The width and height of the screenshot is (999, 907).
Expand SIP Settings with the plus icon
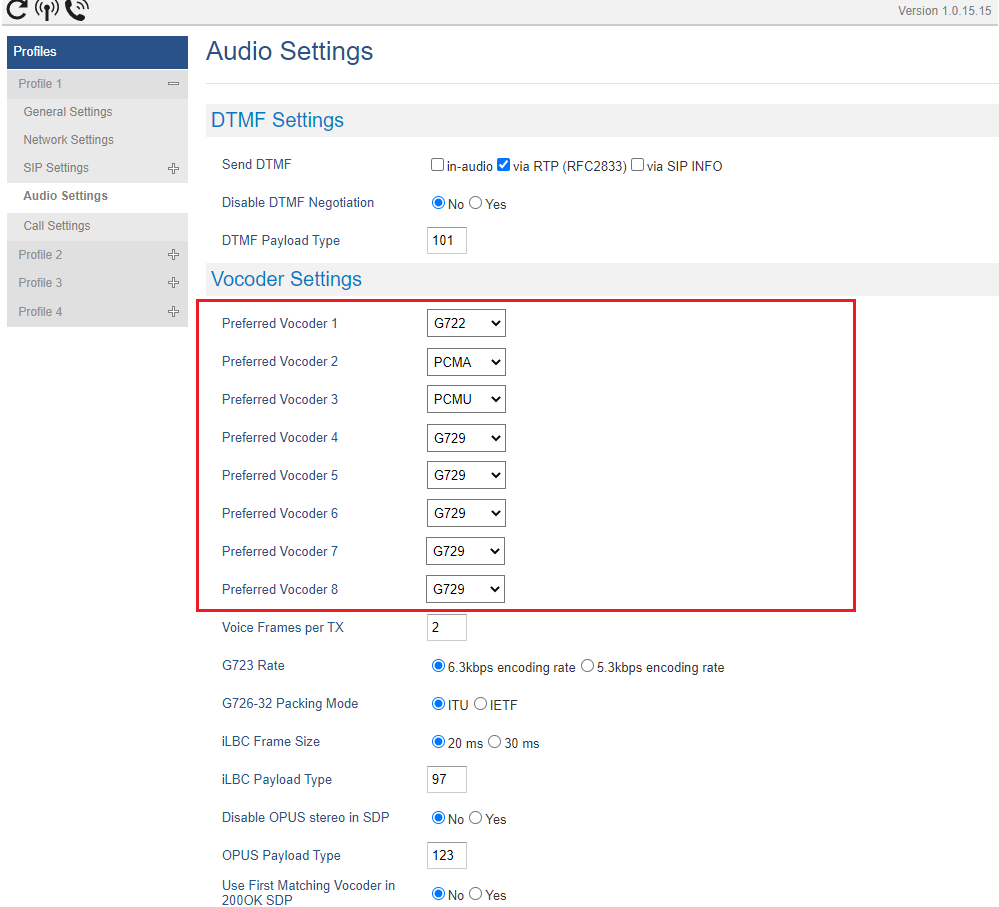173,168
